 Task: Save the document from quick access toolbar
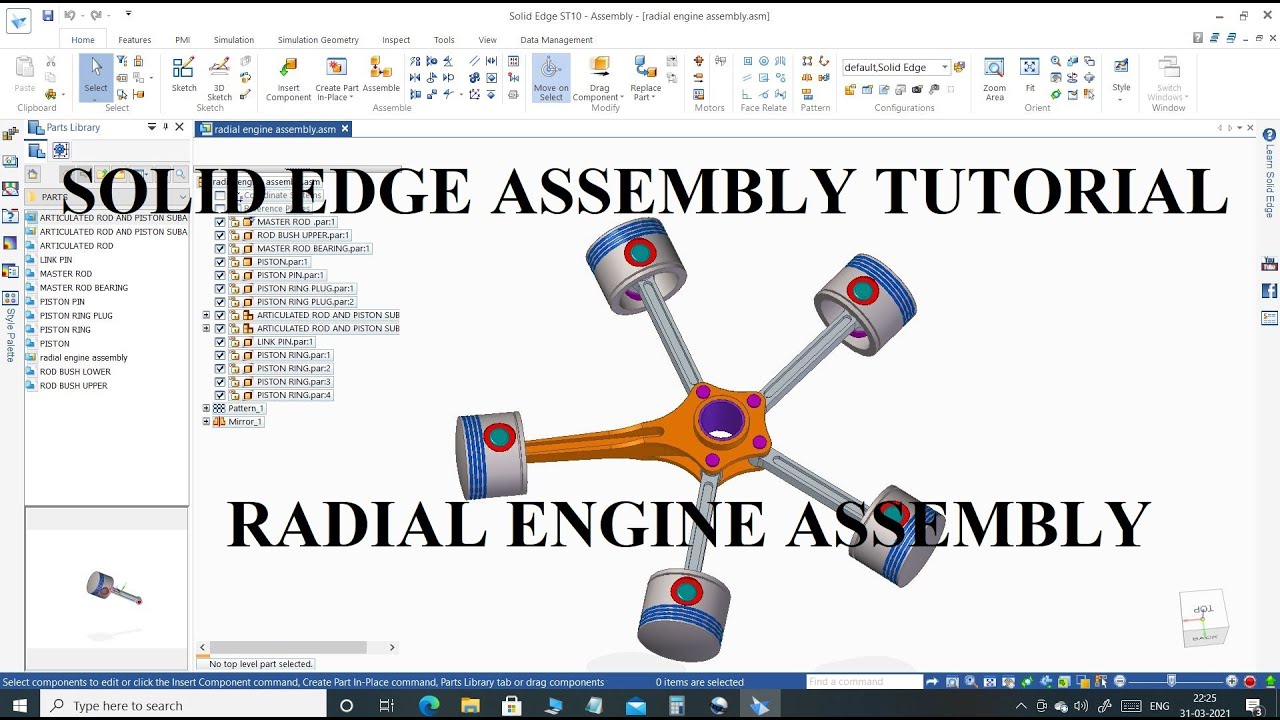point(48,15)
